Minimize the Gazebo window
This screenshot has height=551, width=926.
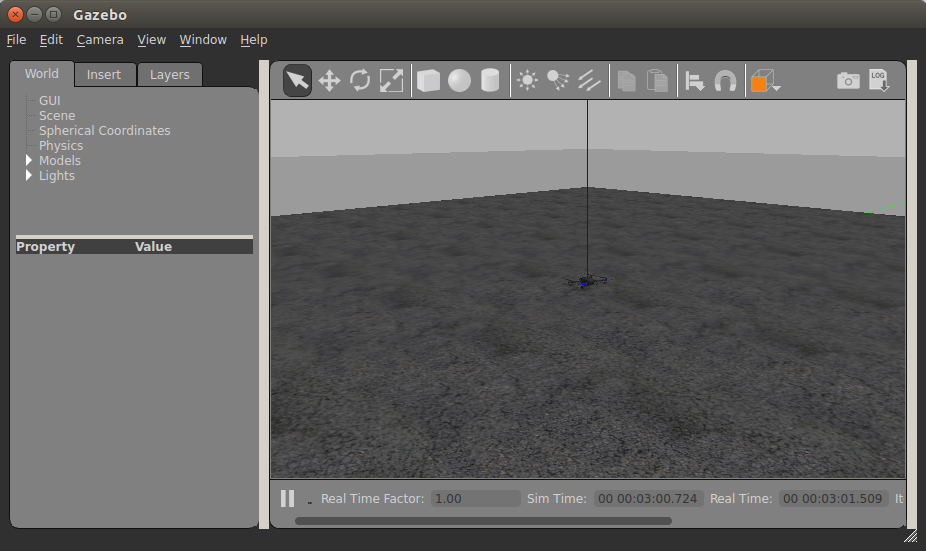click(x=34, y=14)
